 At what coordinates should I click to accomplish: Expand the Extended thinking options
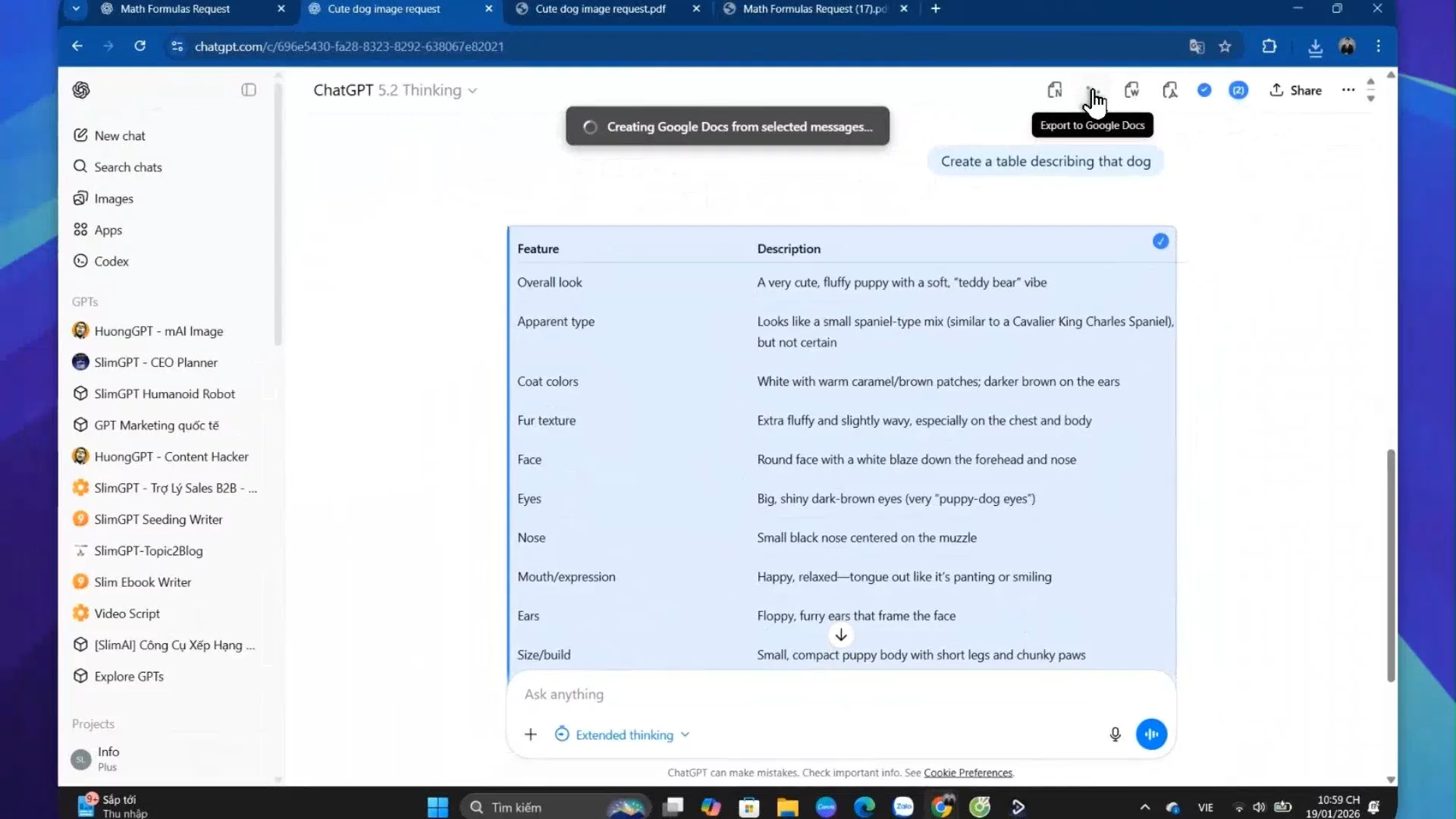click(622, 734)
